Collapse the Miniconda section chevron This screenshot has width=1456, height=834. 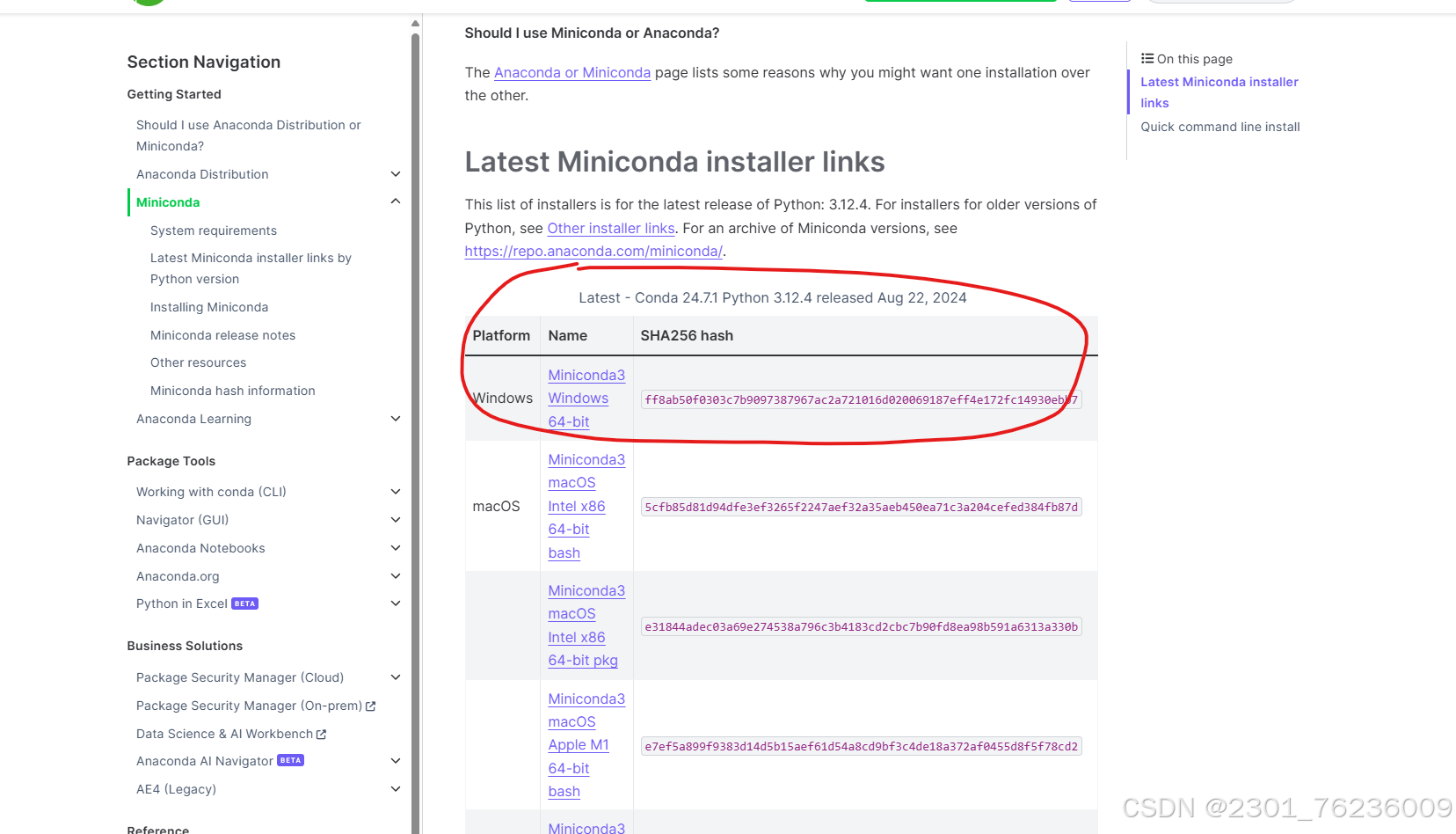point(396,201)
